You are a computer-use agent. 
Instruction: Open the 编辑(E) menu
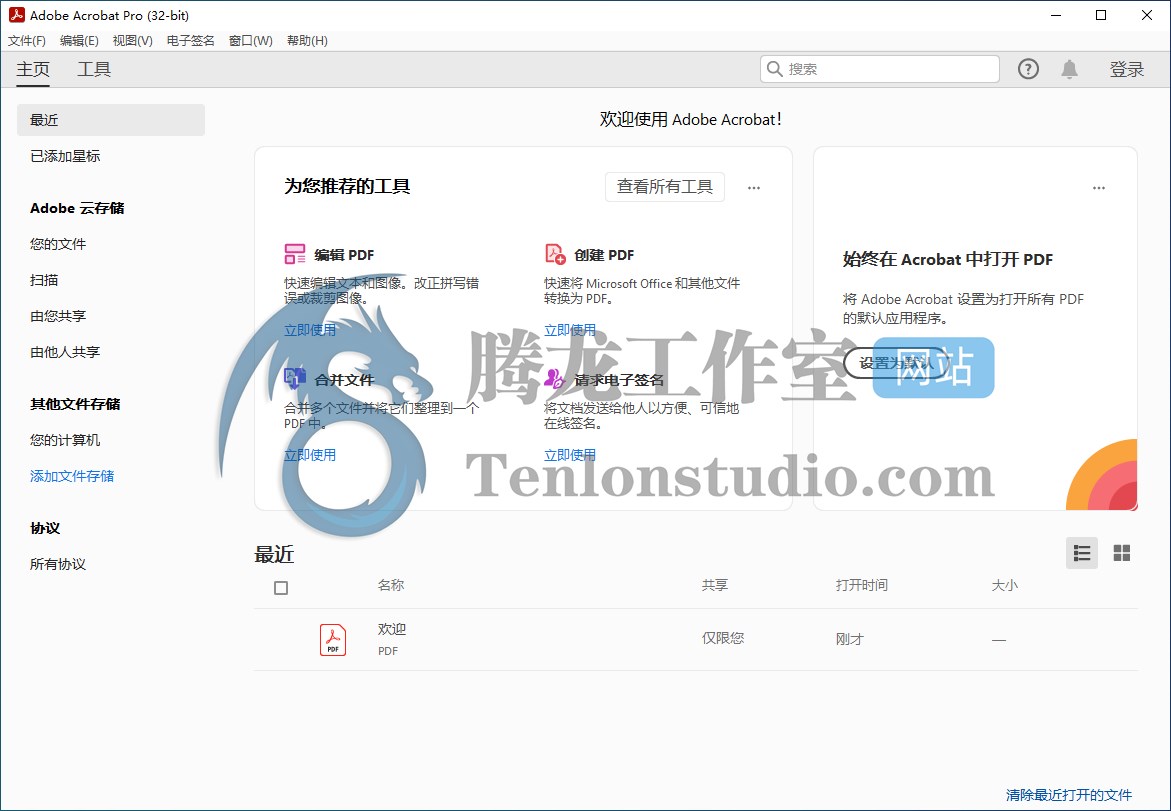79,40
